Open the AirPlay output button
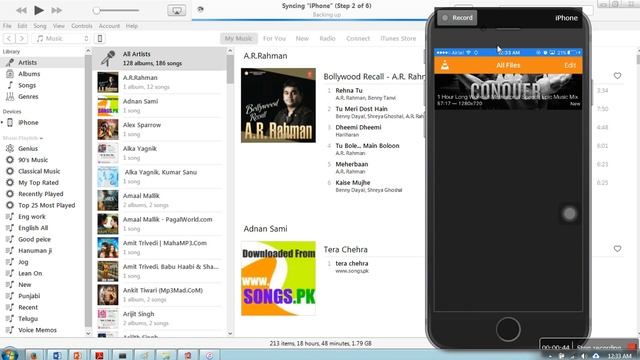The height and width of the screenshot is (360, 640). pyautogui.click(x=177, y=11)
